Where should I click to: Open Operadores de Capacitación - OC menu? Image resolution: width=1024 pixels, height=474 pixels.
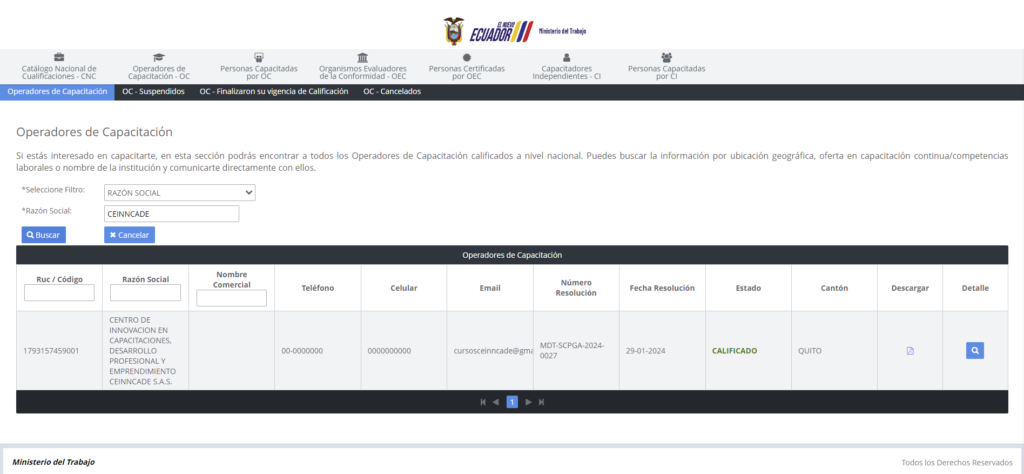click(x=159, y=67)
